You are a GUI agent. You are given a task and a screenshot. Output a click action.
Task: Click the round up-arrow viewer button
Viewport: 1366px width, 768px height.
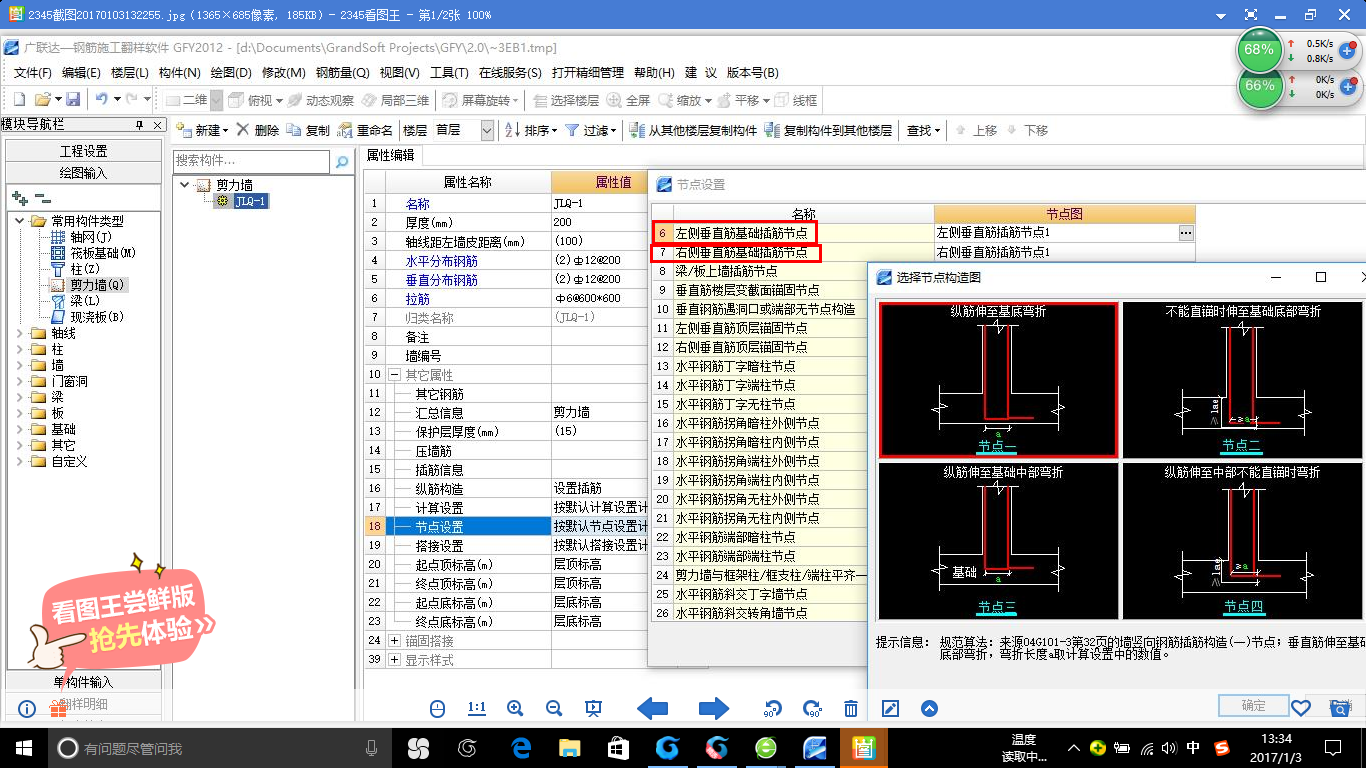point(929,709)
